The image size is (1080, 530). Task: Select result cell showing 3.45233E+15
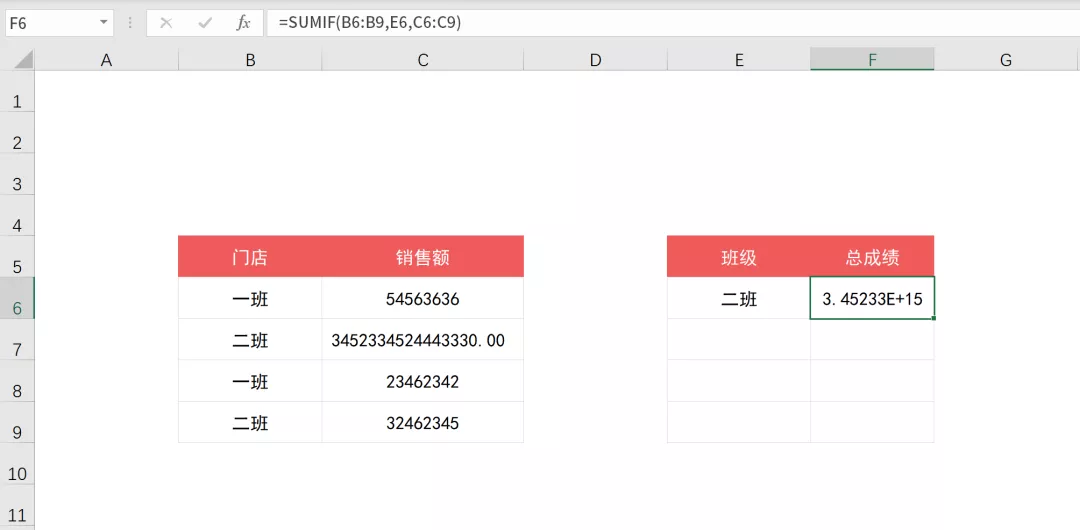(x=873, y=298)
